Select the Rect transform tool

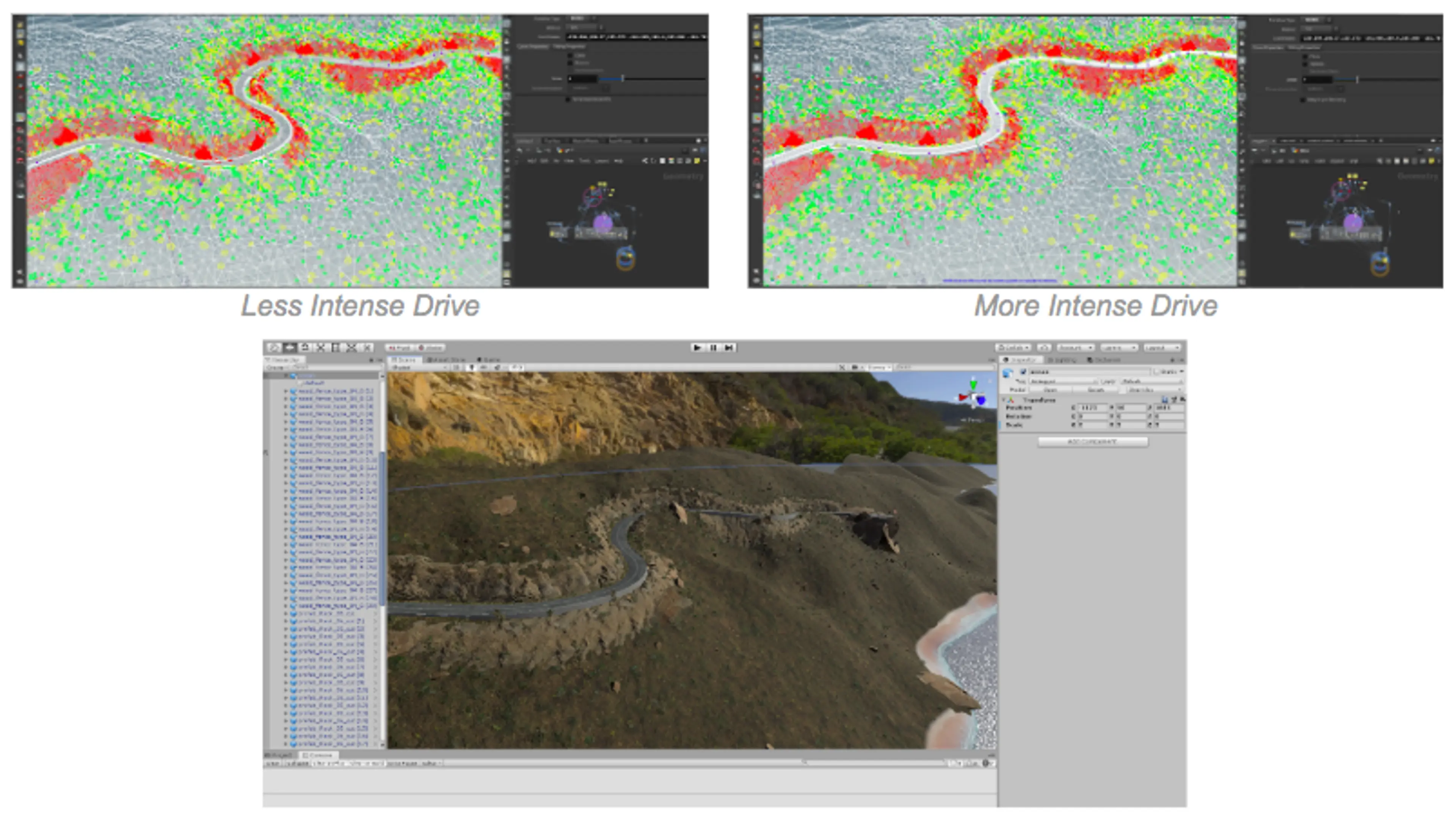click(x=336, y=347)
